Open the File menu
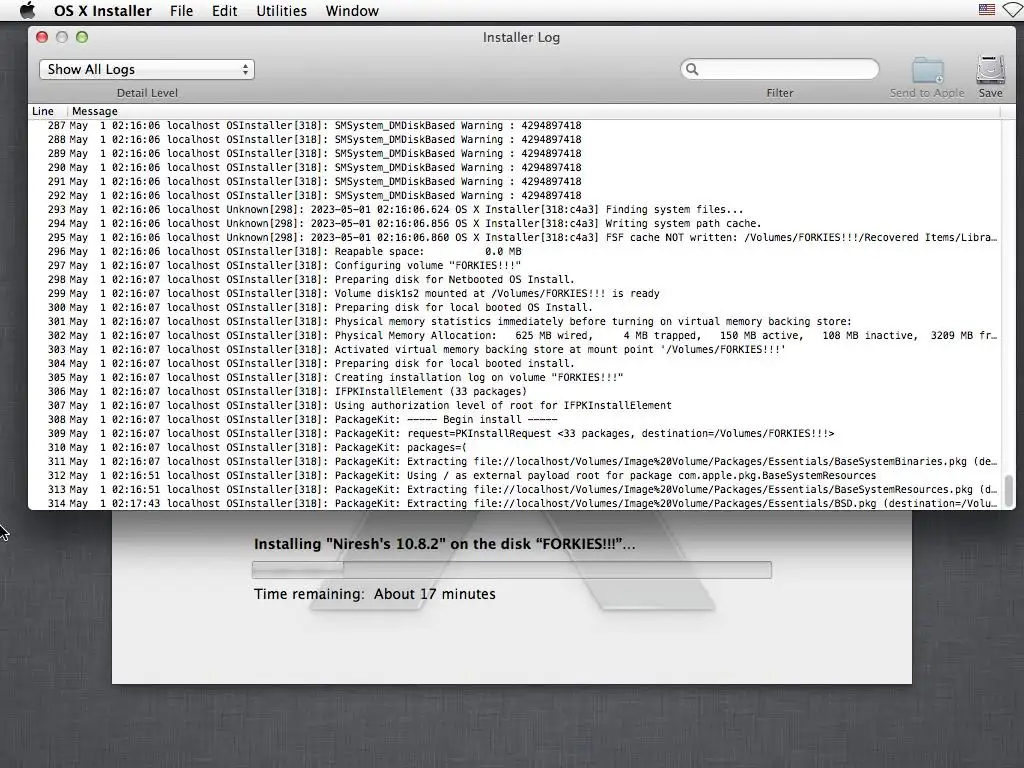Image resolution: width=1024 pixels, height=768 pixels. (x=181, y=11)
